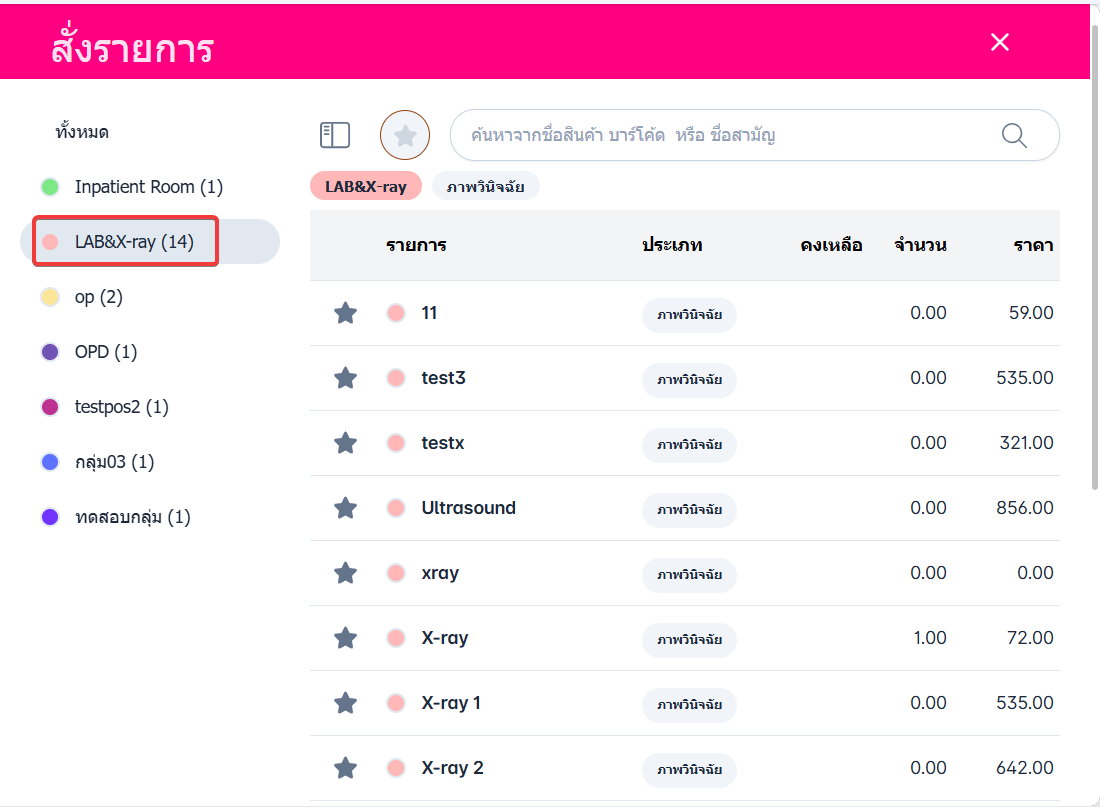Click the search magnifier icon
The height and width of the screenshot is (809, 1100).
pyautogui.click(x=1014, y=135)
